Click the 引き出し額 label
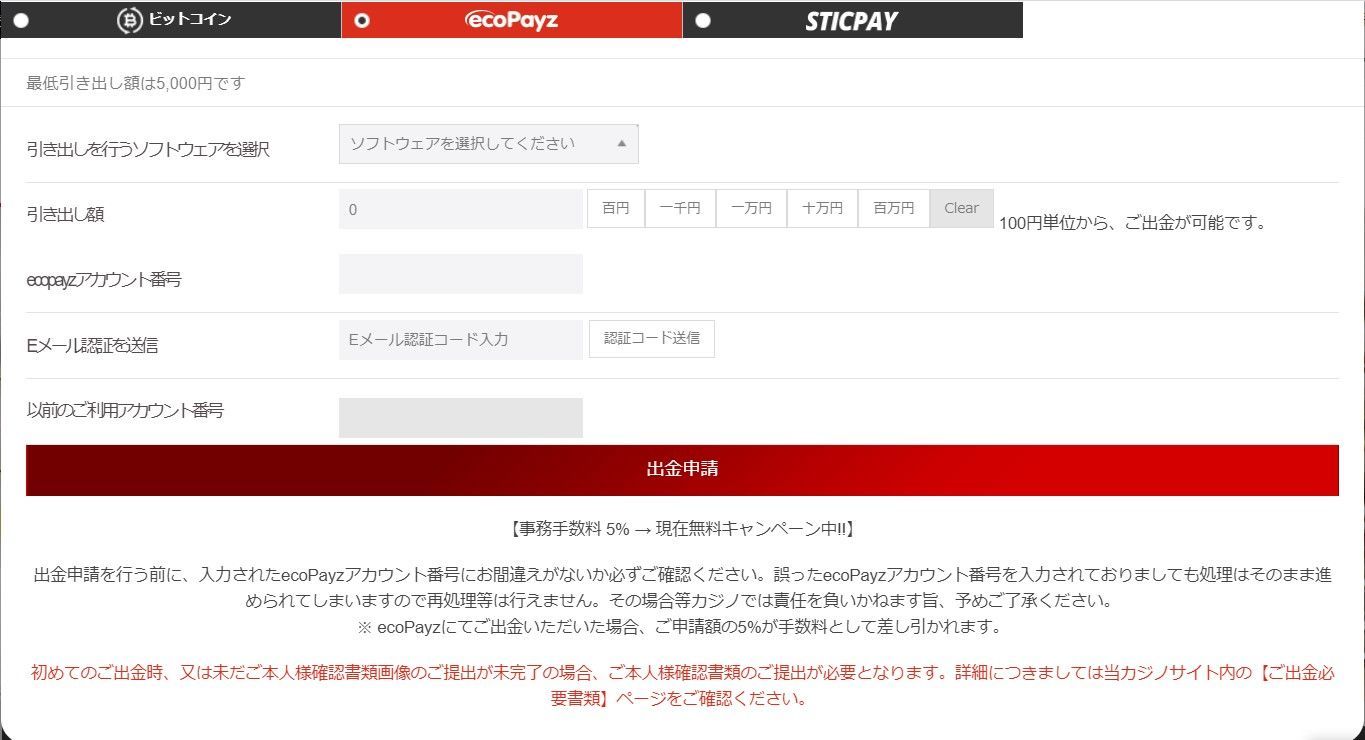Image resolution: width=1365 pixels, height=740 pixels. tap(66, 214)
